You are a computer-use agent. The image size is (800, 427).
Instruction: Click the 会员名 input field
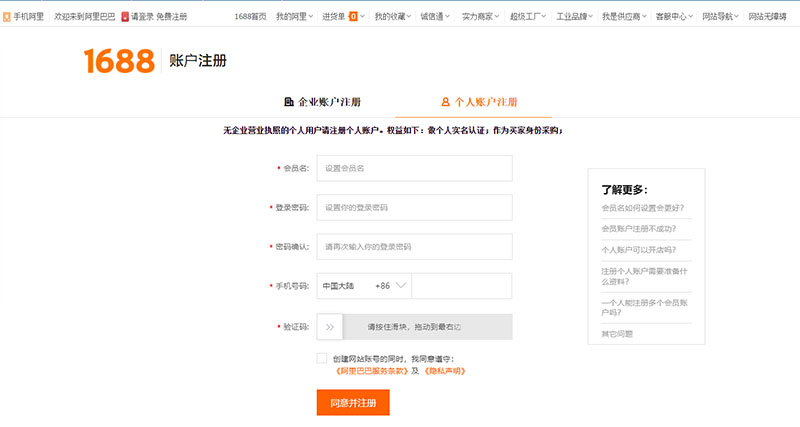click(414, 168)
